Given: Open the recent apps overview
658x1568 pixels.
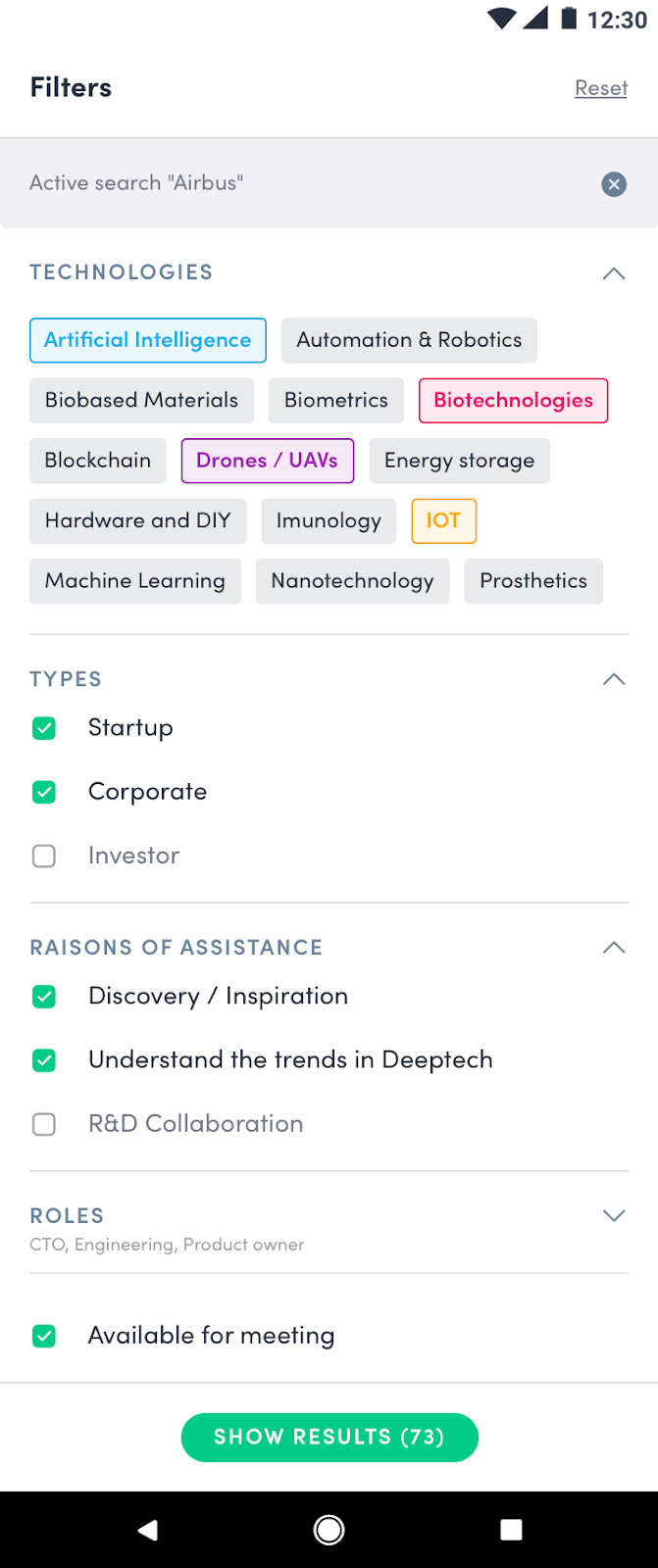Looking at the screenshot, I should [511, 1530].
